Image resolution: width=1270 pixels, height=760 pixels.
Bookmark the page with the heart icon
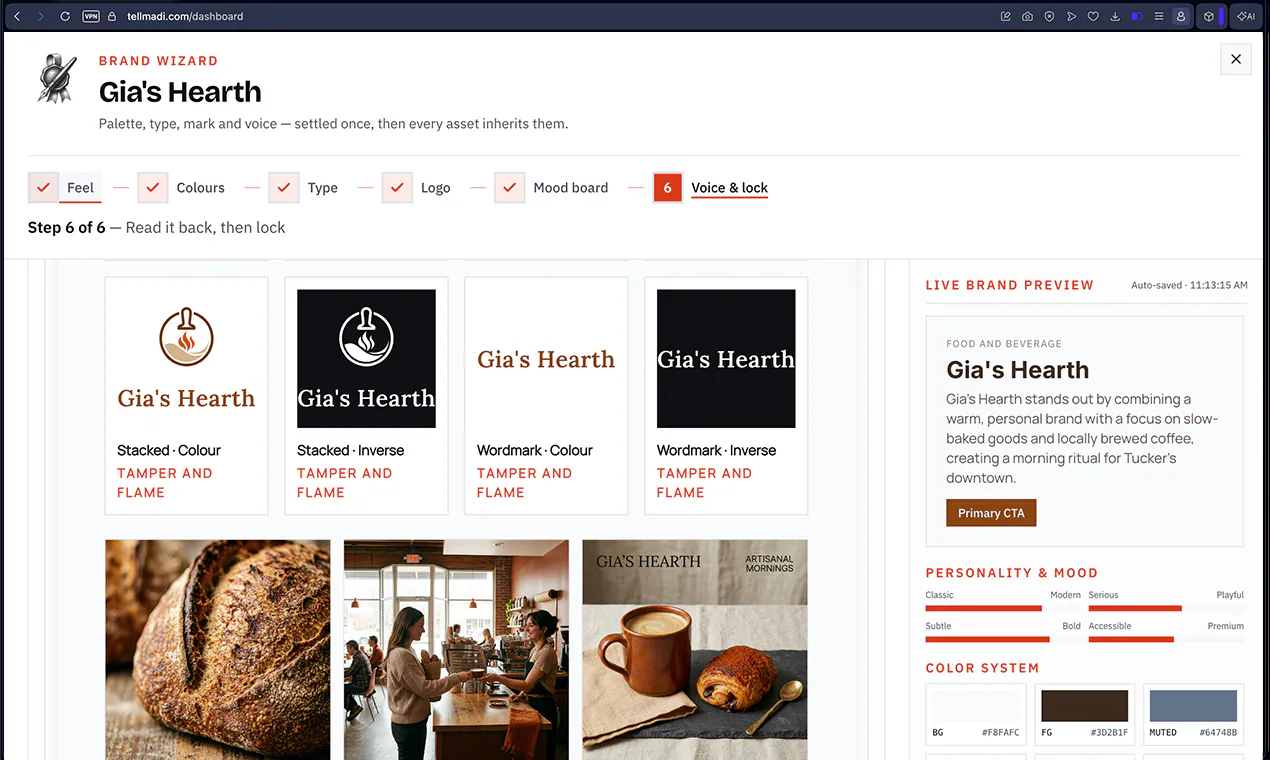click(1093, 16)
